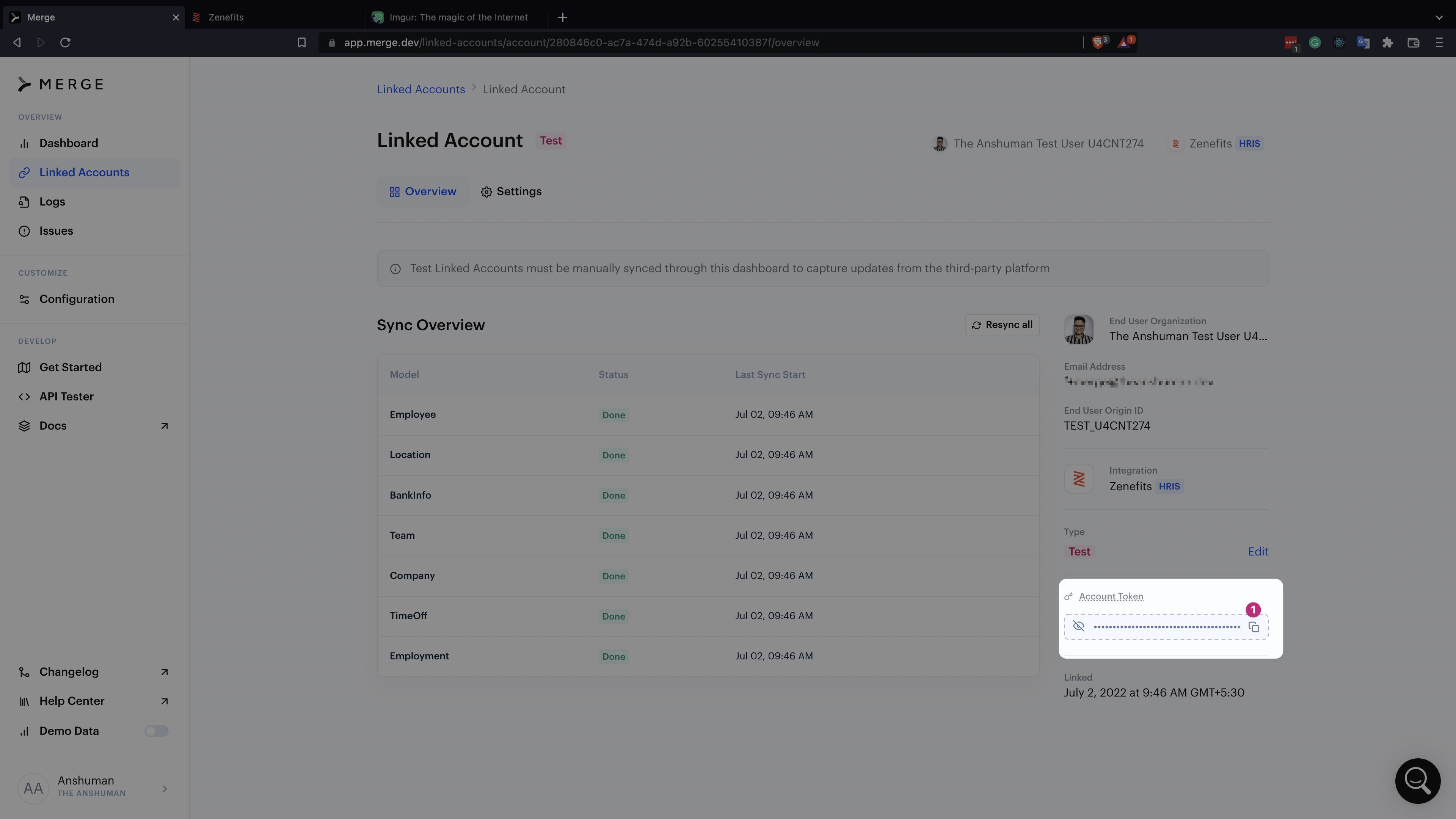Open the Logs page
The image size is (1456, 819).
tap(52, 202)
